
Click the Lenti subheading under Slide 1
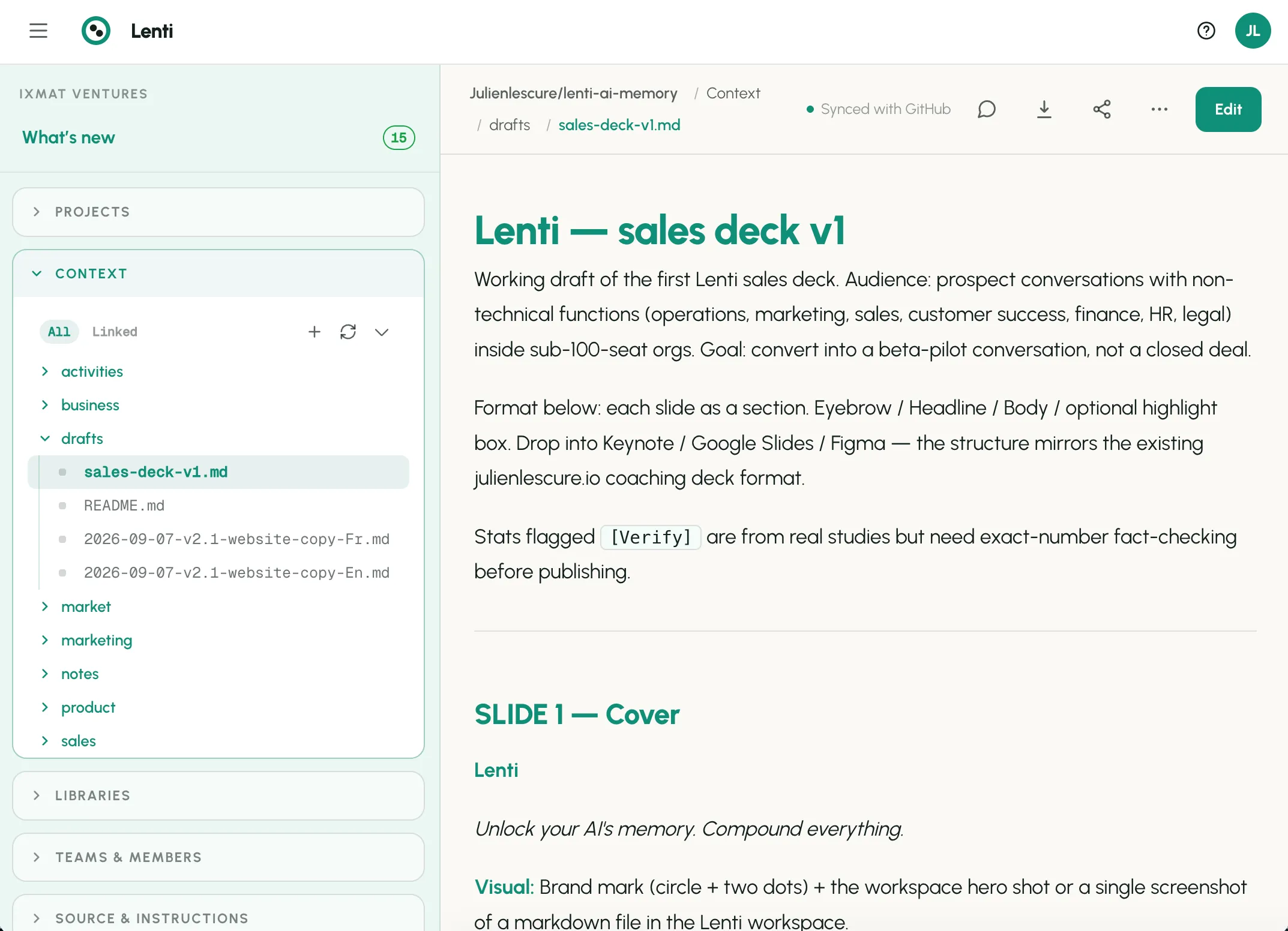496,770
